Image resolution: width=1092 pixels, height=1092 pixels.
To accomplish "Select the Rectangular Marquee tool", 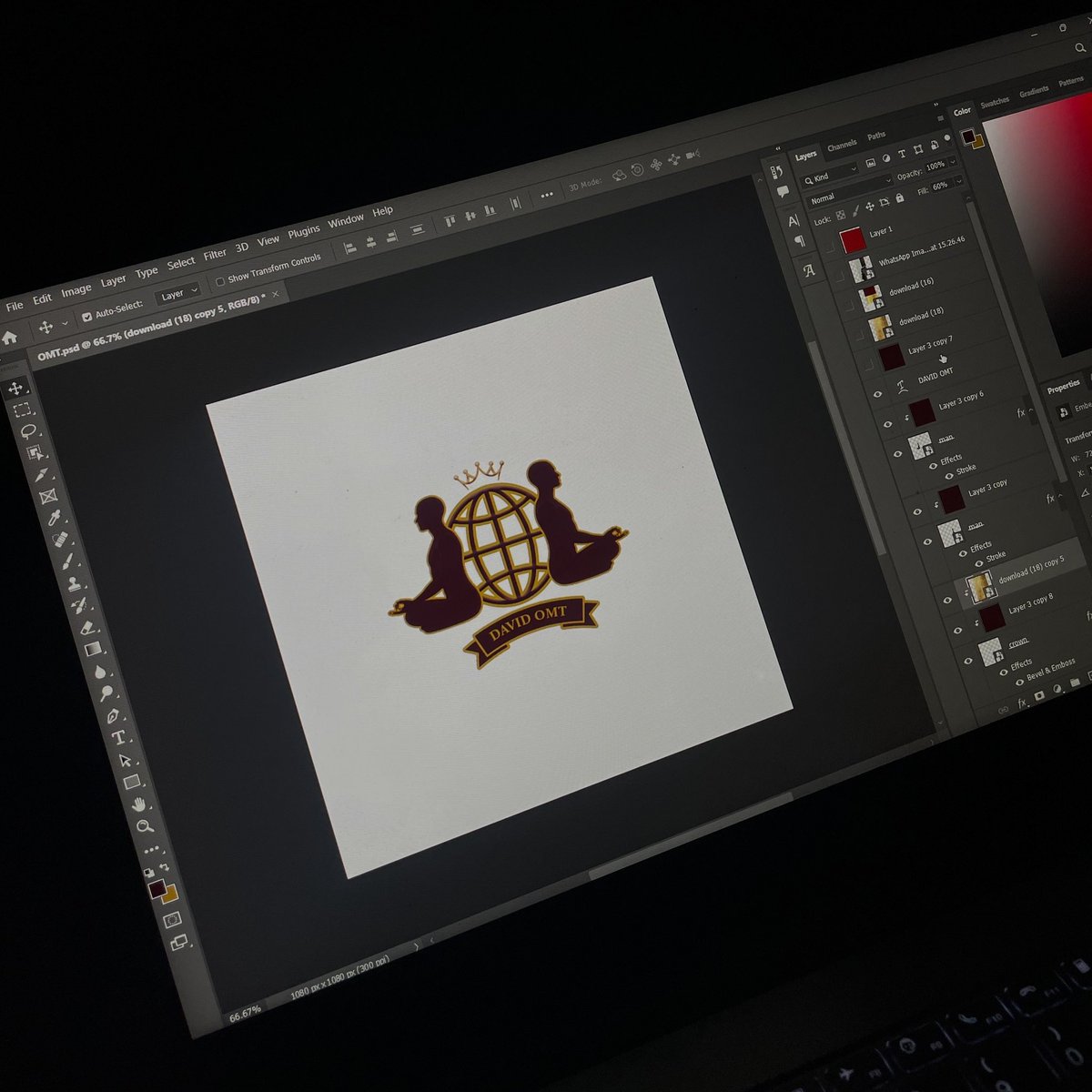I will click(22, 410).
